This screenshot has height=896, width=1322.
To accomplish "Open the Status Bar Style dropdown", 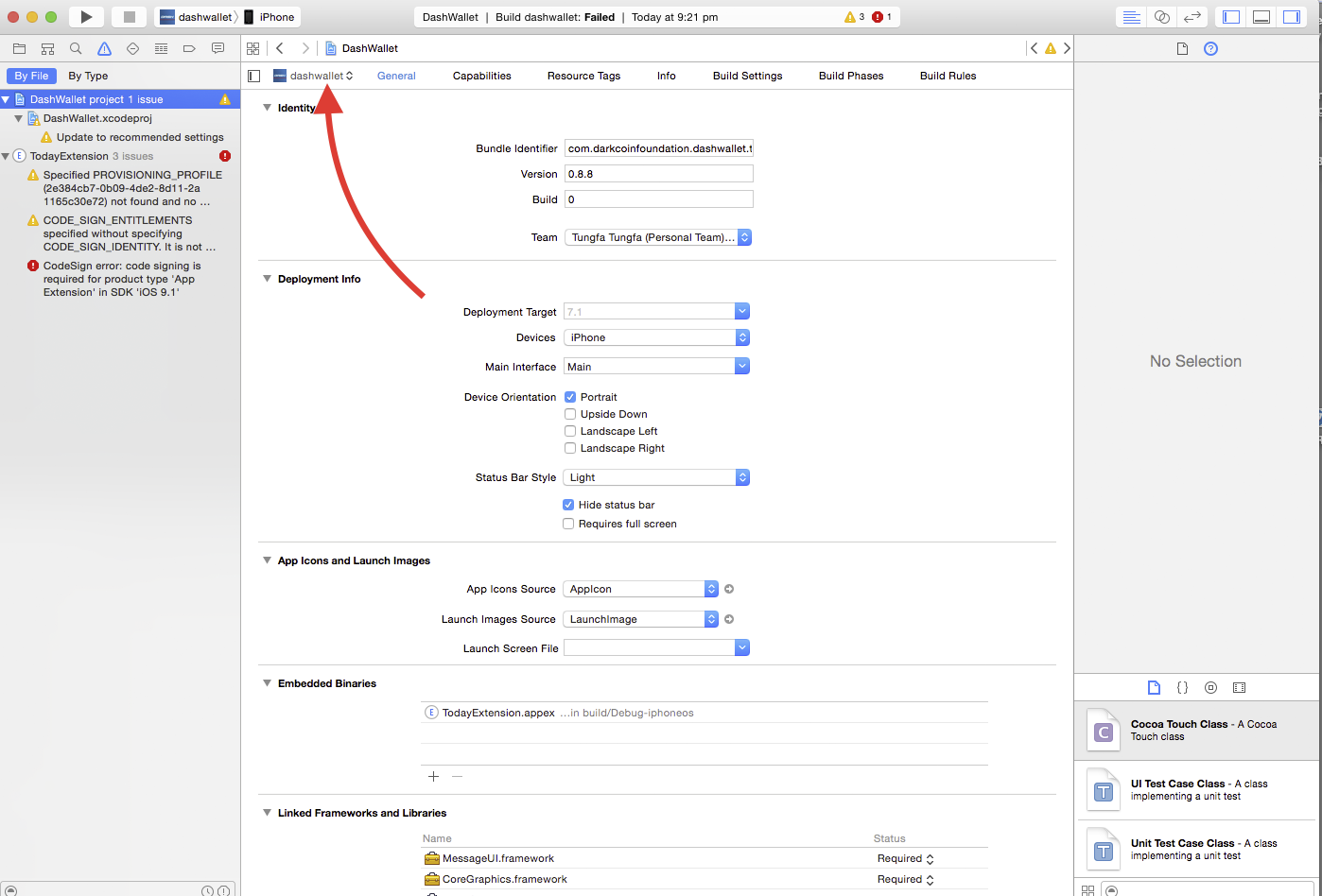I will pyautogui.click(x=657, y=477).
